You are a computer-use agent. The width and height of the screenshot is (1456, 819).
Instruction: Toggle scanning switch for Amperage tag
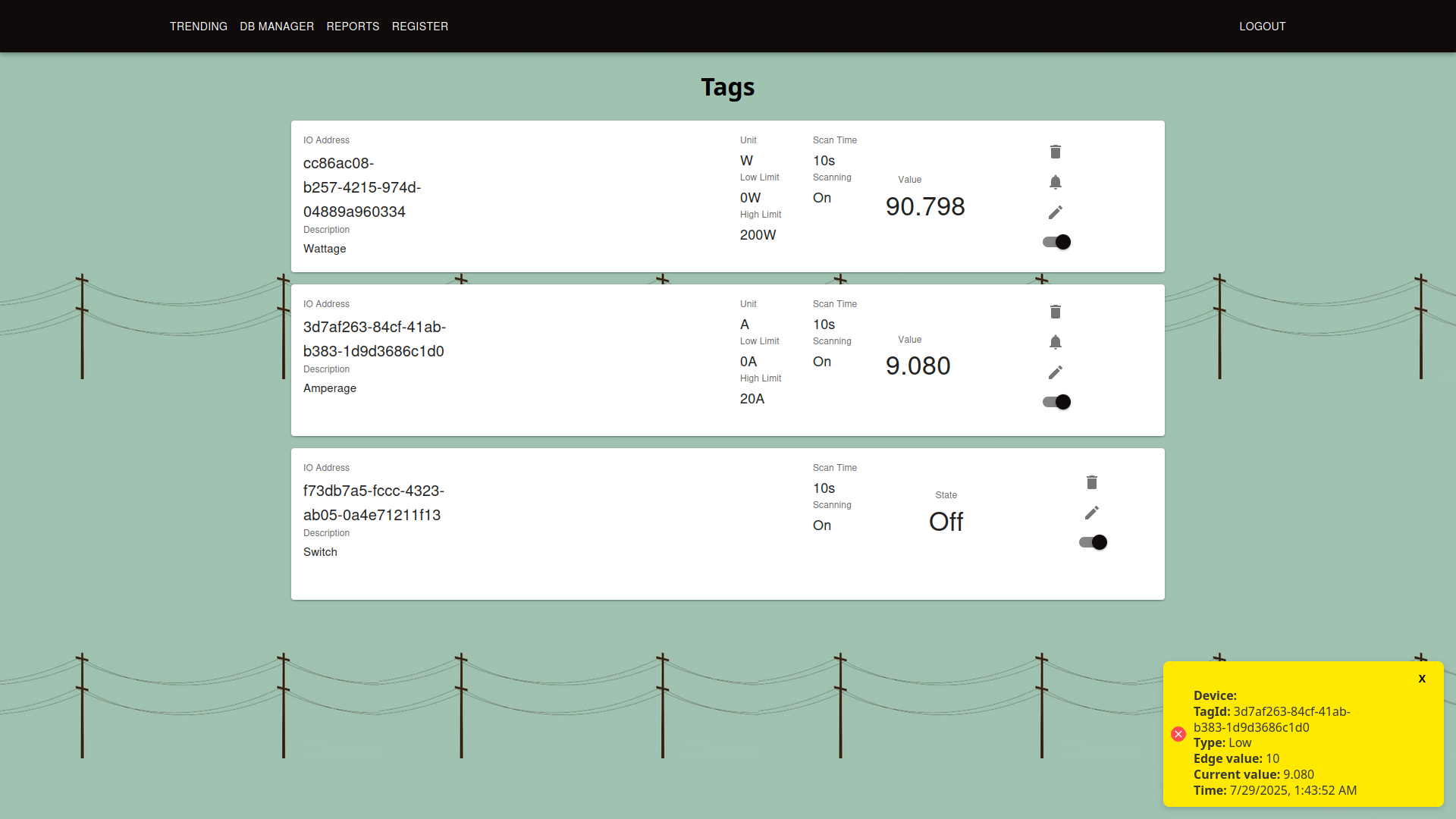(x=1056, y=402)
